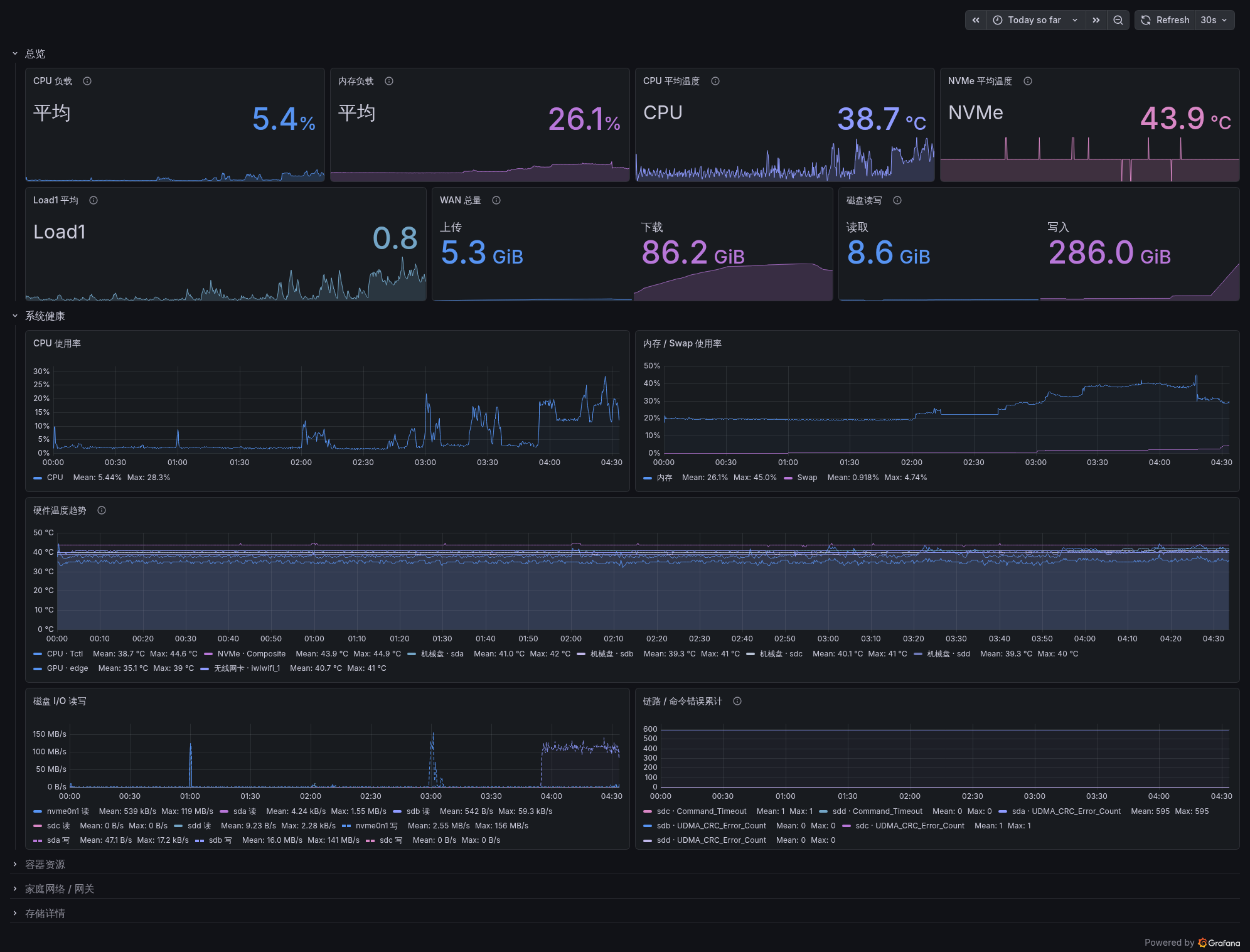Toggle NVMe · Composite temperature series
The width and height of the screenshot is (1250, 952).
tap(252, 654)
